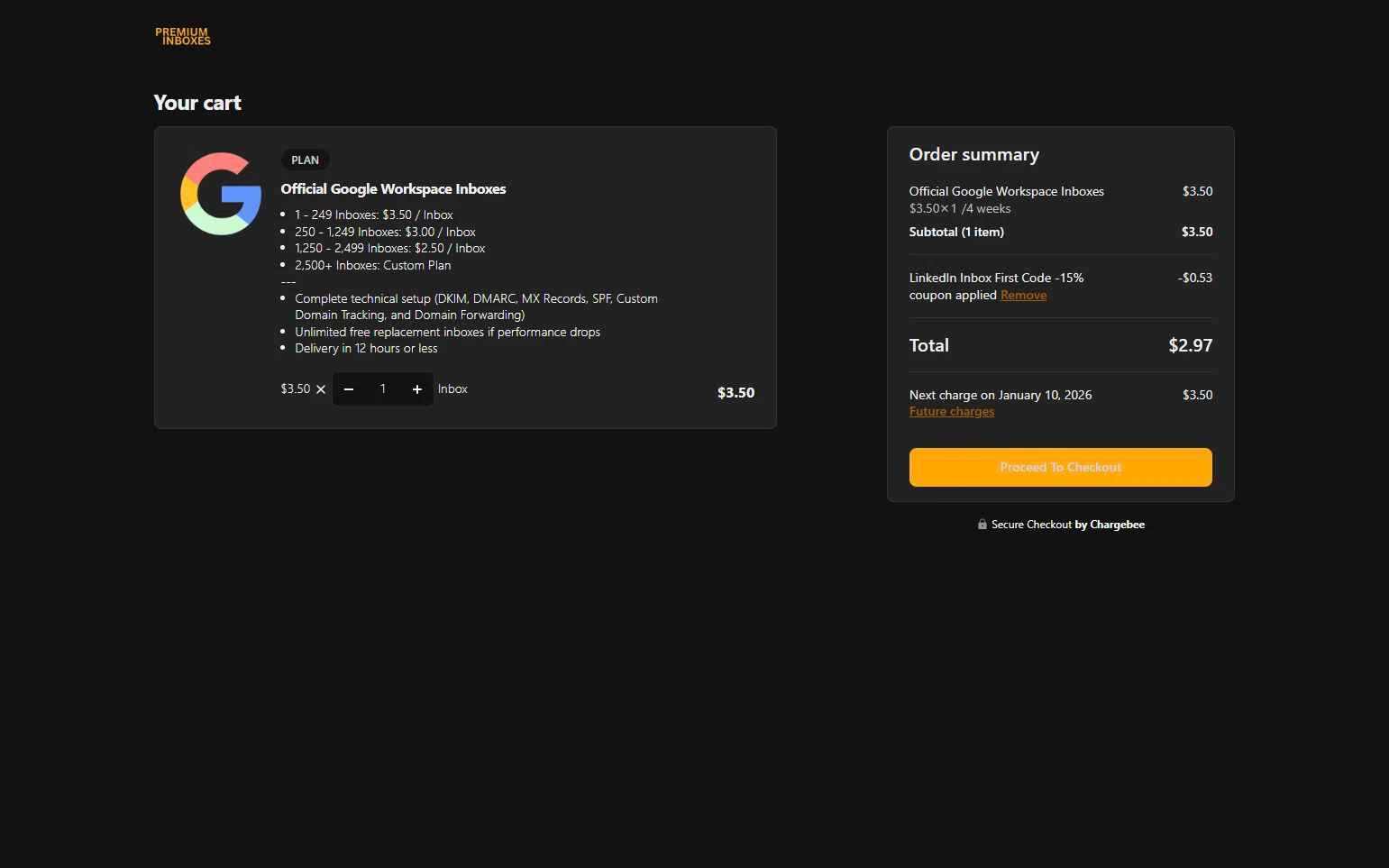Viewport: 1389px width, 868px height.
Task: Open the Future charges link
Action: point(952,411)
